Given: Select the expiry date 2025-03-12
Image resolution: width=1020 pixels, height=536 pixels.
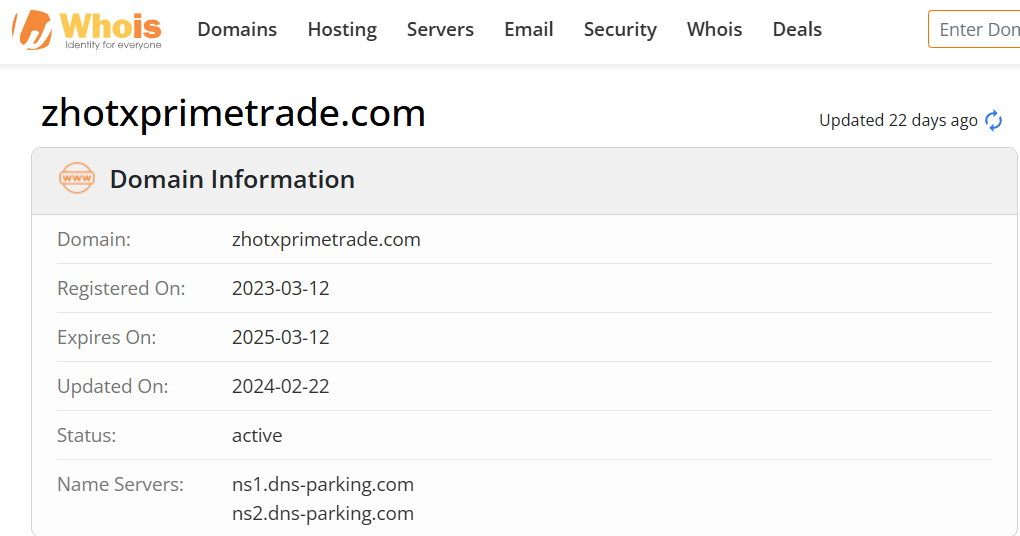Looking at the screenshot, I should point(280,337).
